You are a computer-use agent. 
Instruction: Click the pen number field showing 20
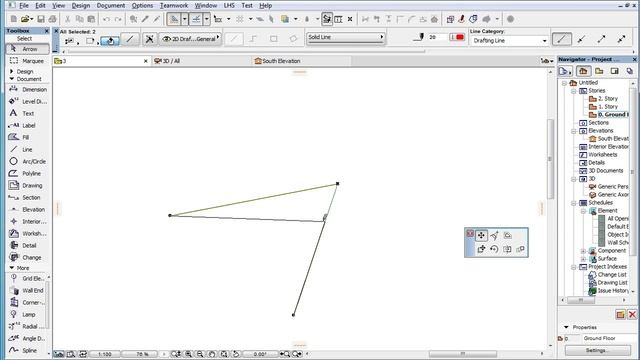tap(437, 37)
